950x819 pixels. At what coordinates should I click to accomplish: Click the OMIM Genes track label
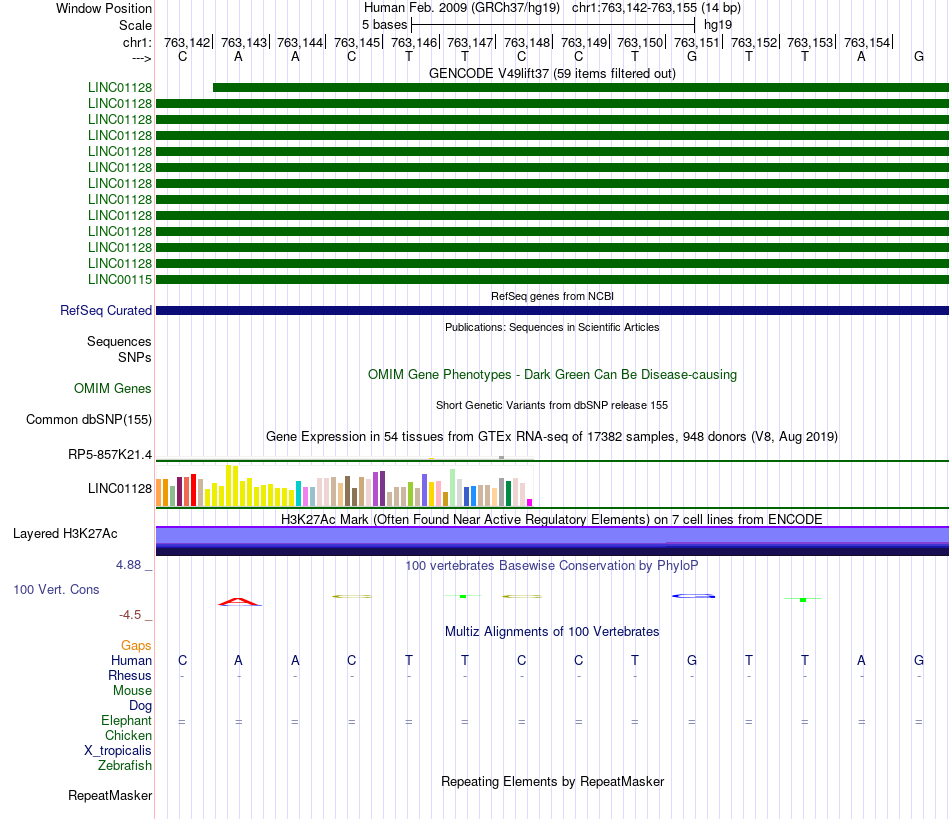[x=113, y=388]
